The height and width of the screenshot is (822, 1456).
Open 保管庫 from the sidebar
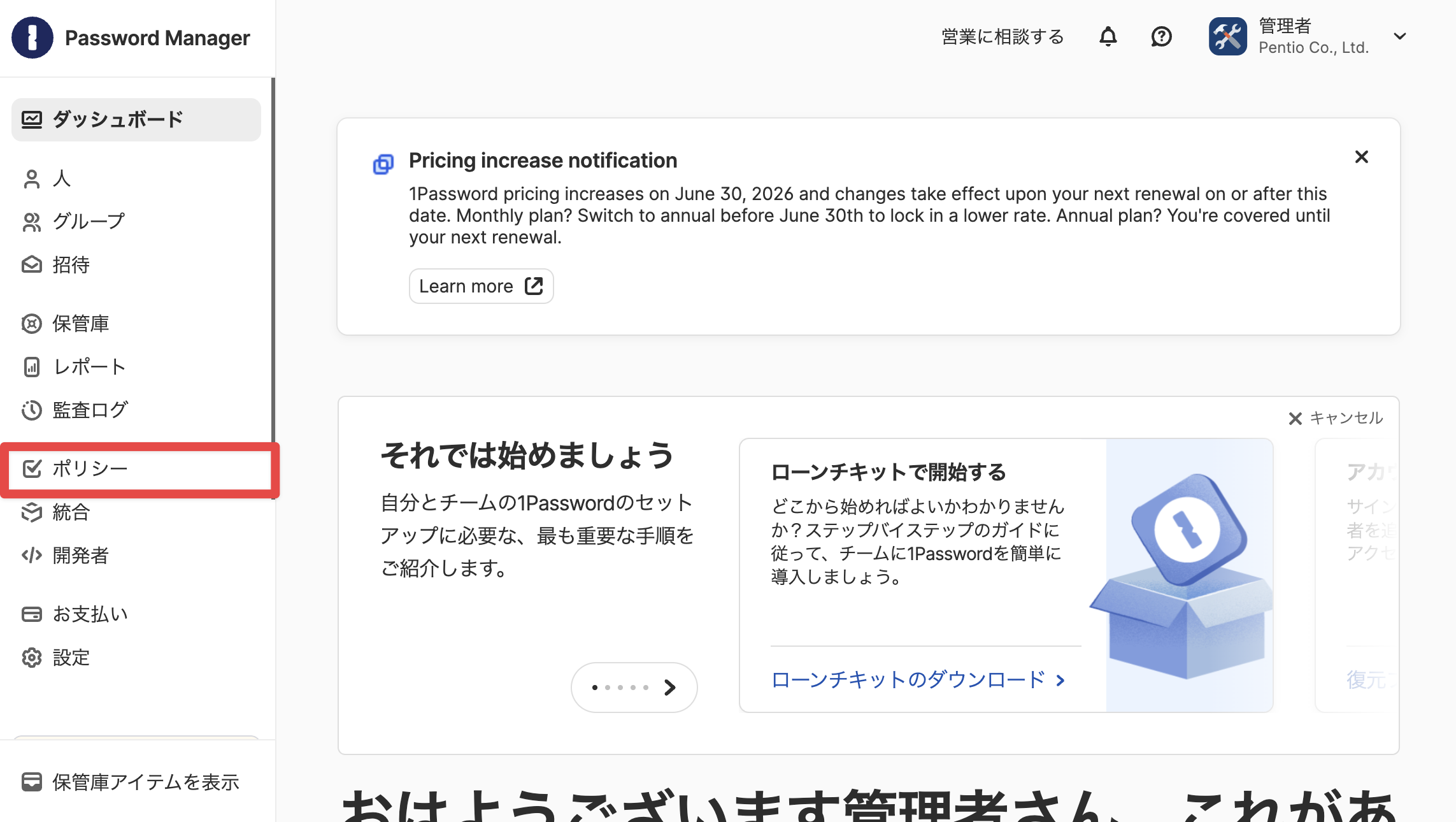pyautogui.click(x=136, y=324)
